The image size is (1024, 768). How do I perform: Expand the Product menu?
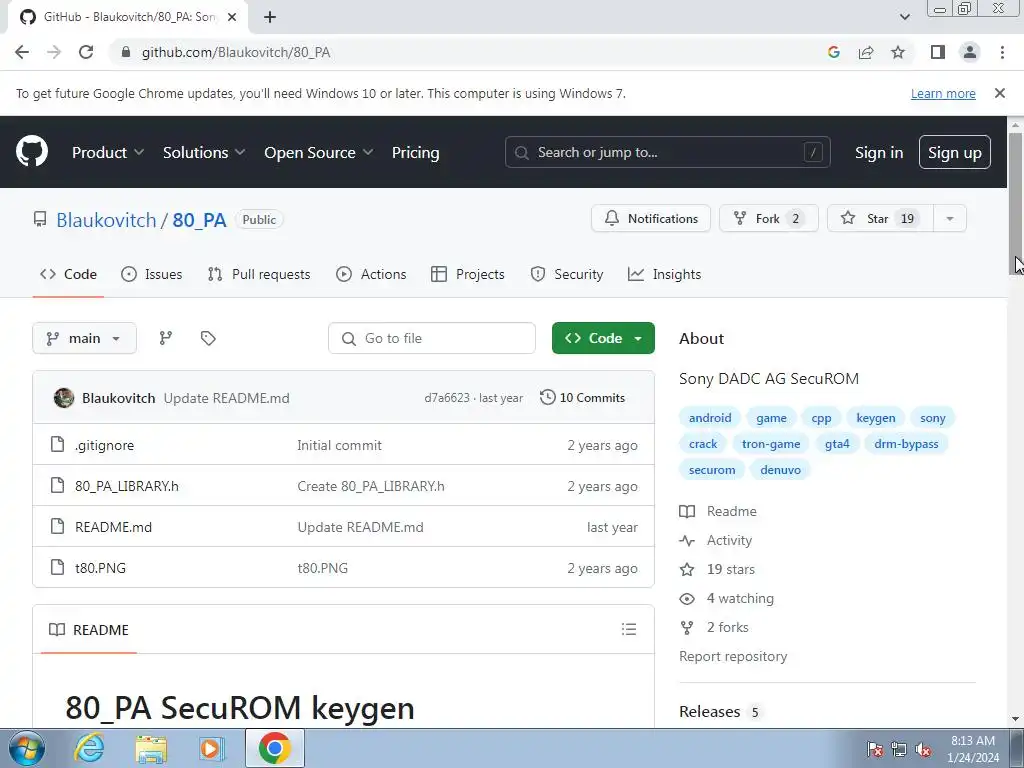click(108, 152)
